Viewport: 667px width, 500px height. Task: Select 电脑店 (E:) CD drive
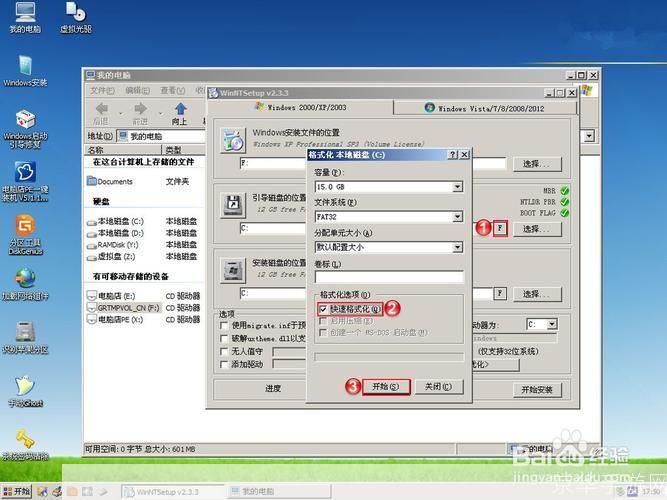tap(111, 296)
